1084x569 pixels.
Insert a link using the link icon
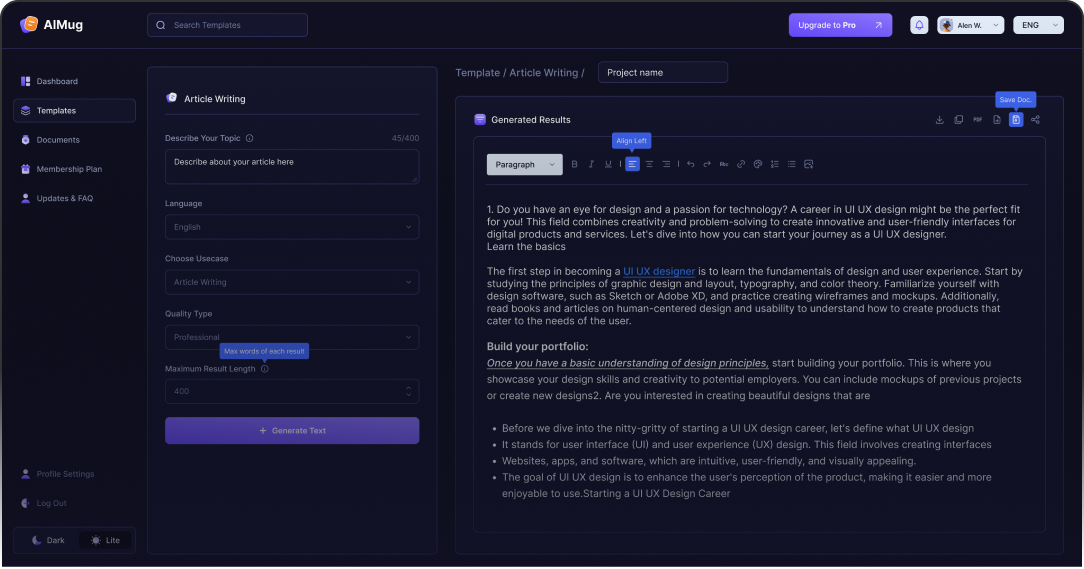[x=741, y=164]
